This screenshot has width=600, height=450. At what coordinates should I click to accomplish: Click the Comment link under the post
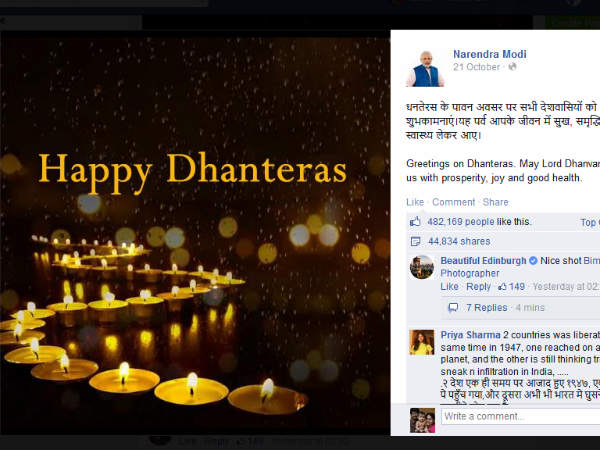tap(453, 202)
